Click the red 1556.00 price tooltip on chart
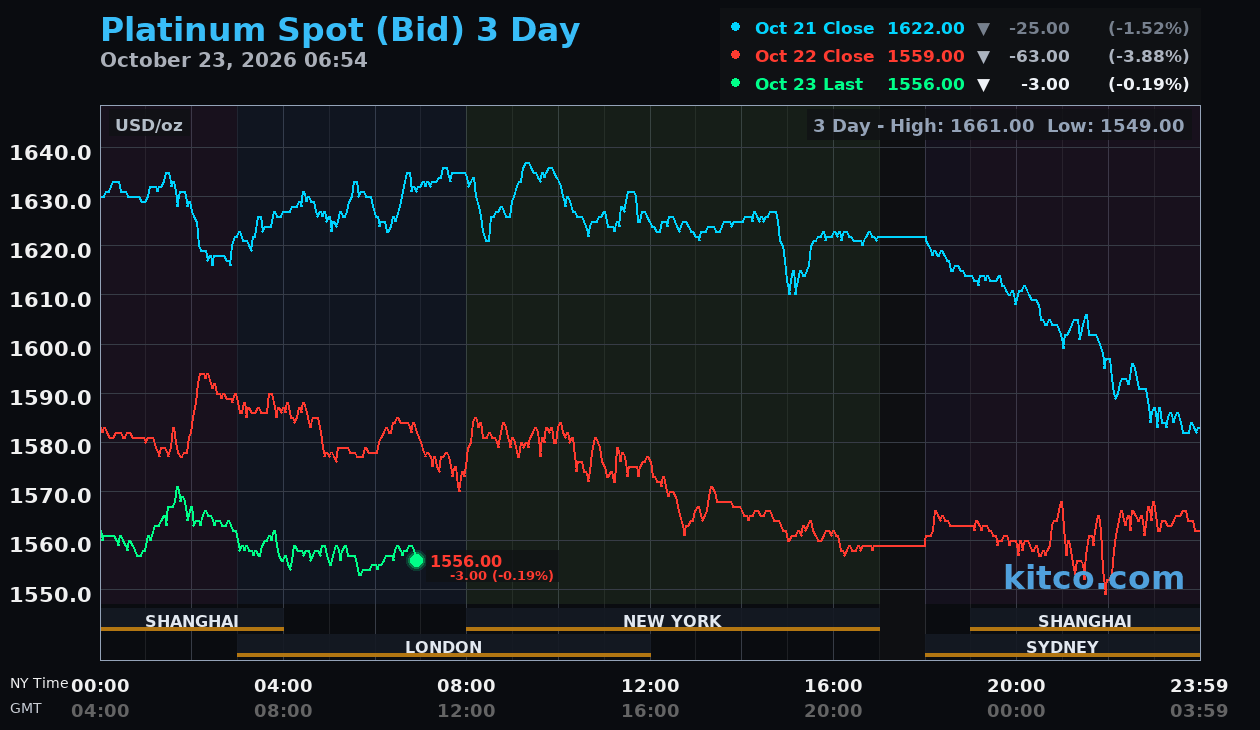 pyautogui.click(x=466, y=562)
